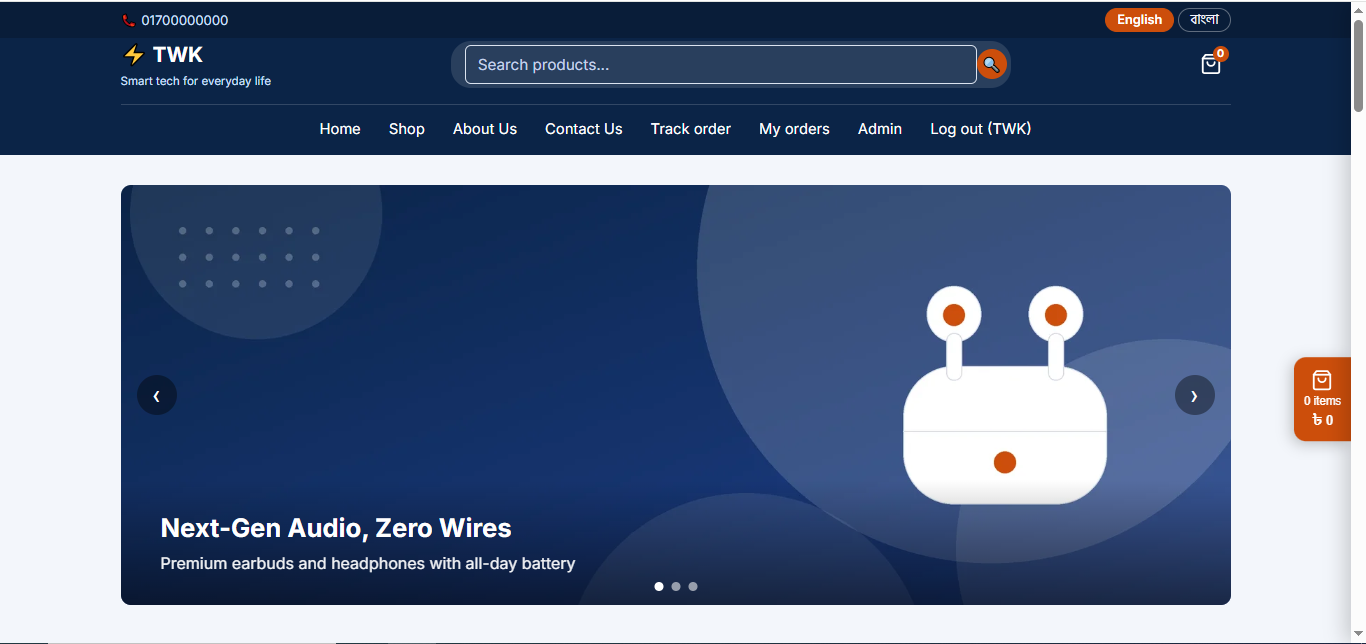The height and width of the screenshot is (644, 1366).
Task: Click the cart badge count
Action: [x=1221, y=54]
